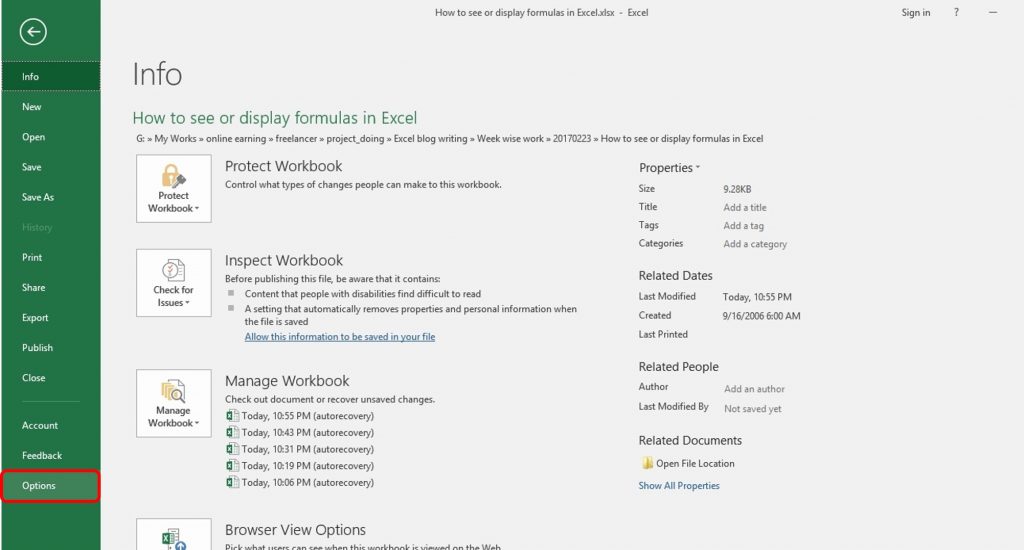
Task: Click 'Today, 10:31 PM (autorecovery)' text
Action: (308, 449)
